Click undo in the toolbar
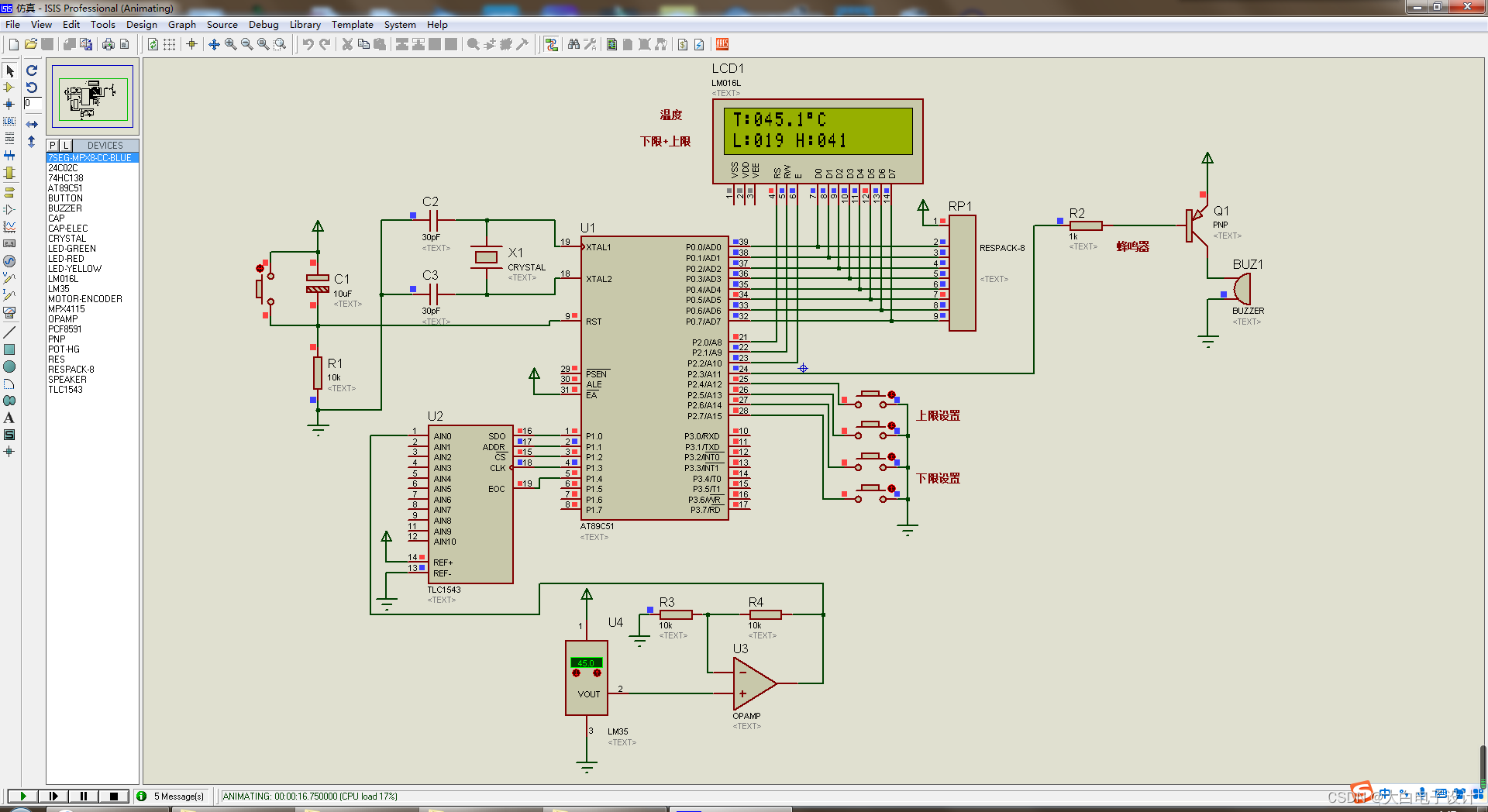Image resolution: width=1488 pixels, height=812 pixels. 307,44
